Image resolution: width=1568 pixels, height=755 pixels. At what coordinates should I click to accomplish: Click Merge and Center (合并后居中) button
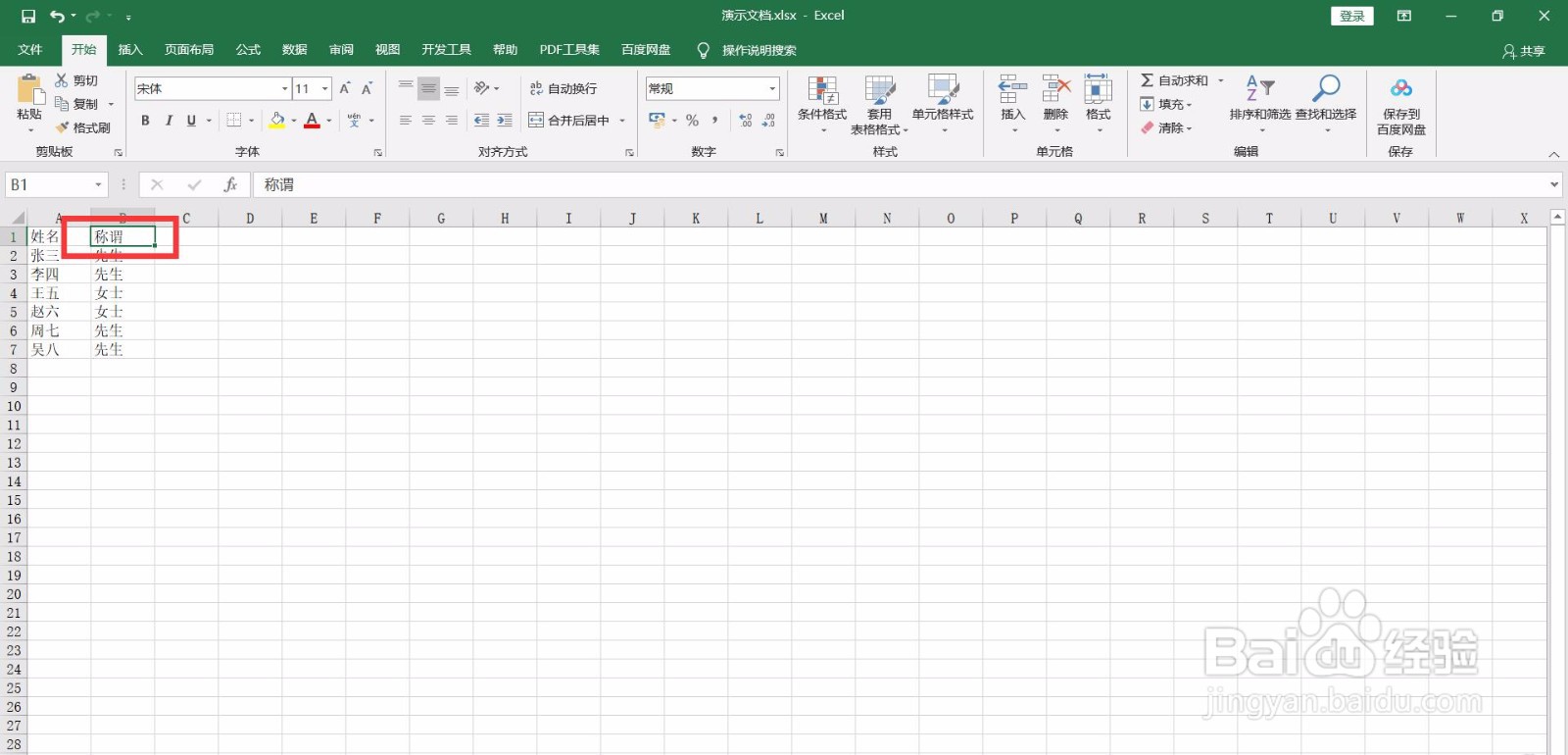pos(569,120)
